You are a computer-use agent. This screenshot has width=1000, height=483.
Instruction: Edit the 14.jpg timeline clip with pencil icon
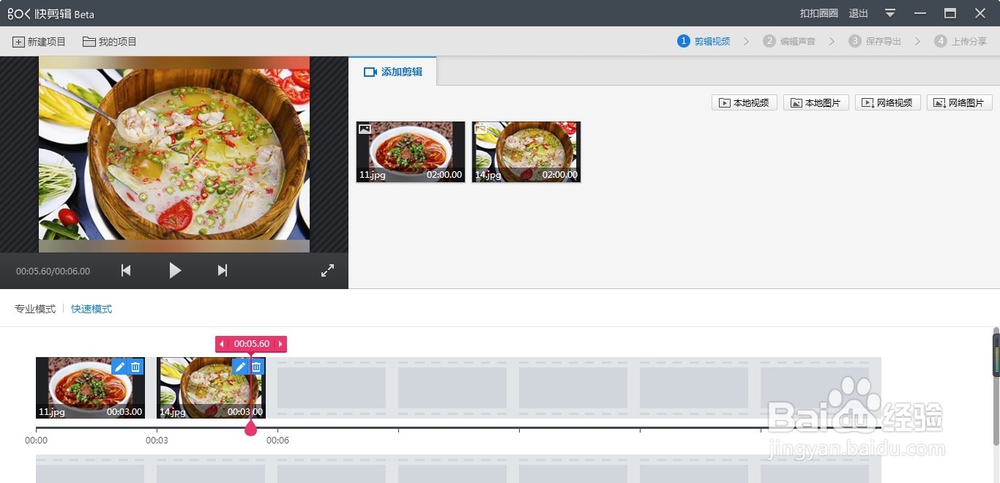[240, 367]
